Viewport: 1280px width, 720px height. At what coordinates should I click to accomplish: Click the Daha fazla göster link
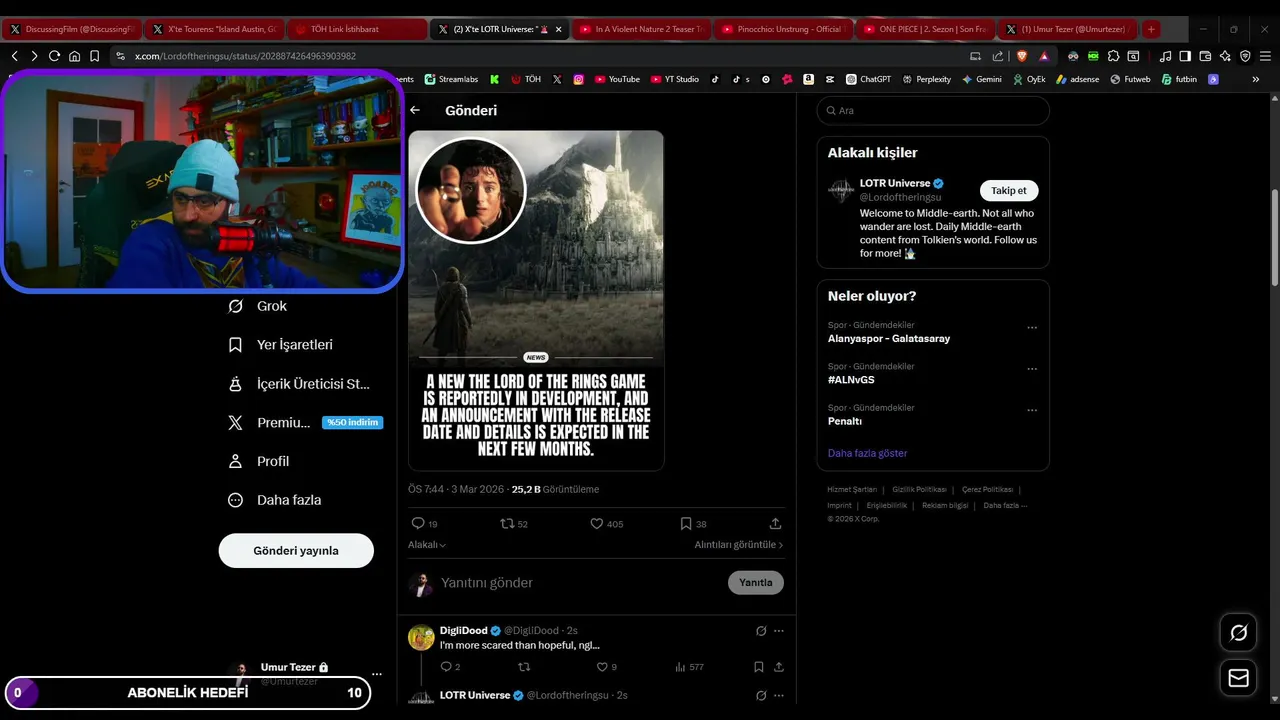point(867,453)
